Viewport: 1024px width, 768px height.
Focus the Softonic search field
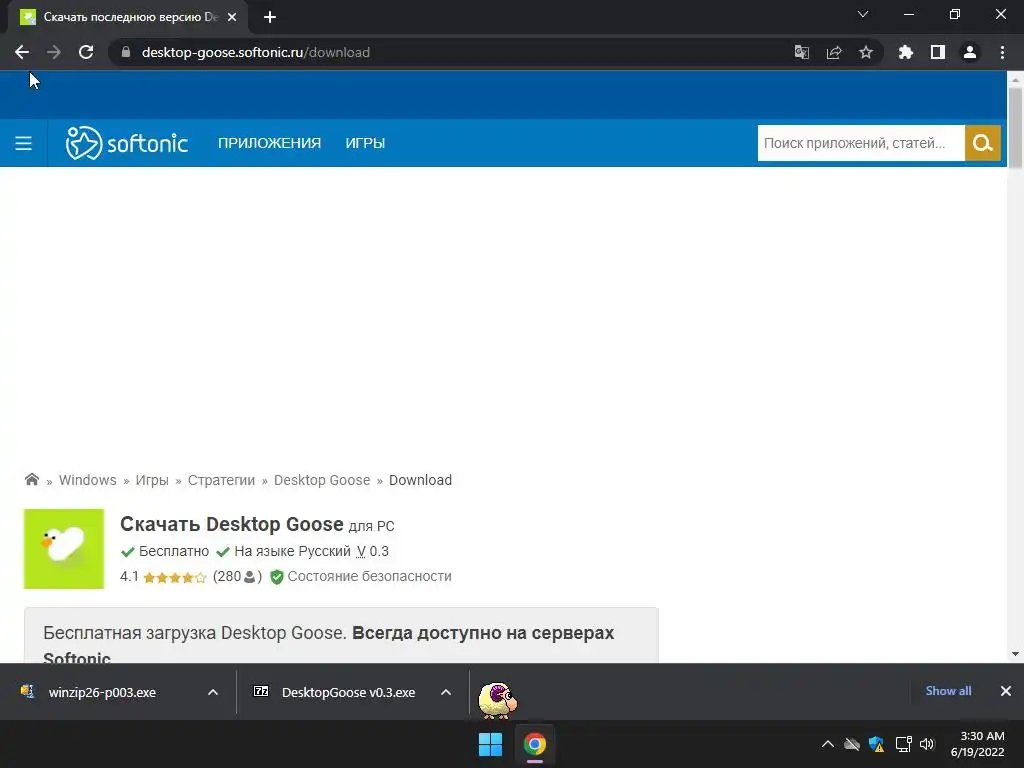[861, 143]
